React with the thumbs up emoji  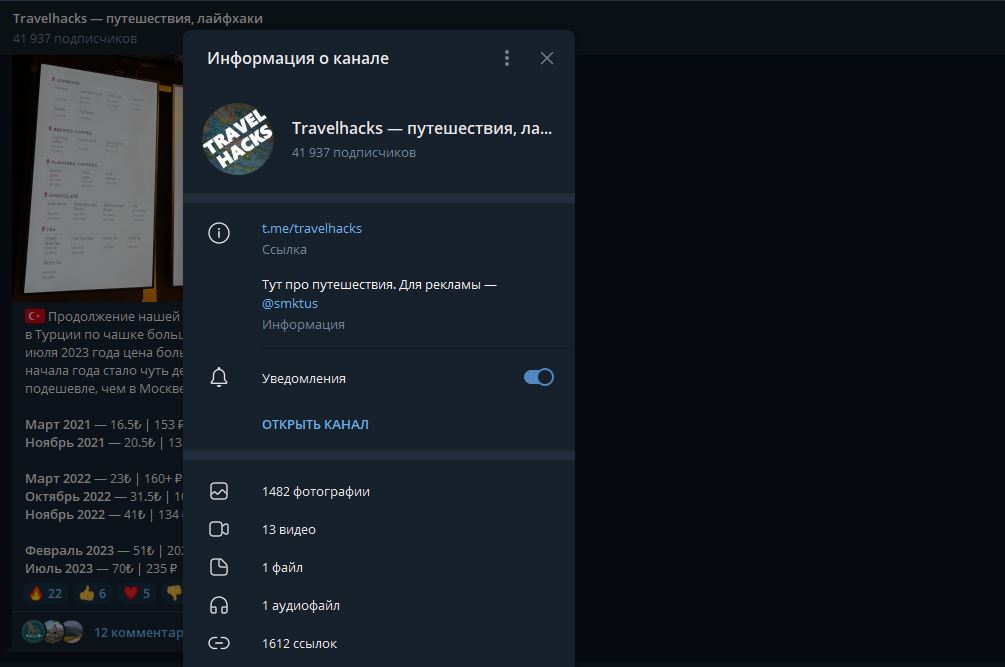(93, 593)
